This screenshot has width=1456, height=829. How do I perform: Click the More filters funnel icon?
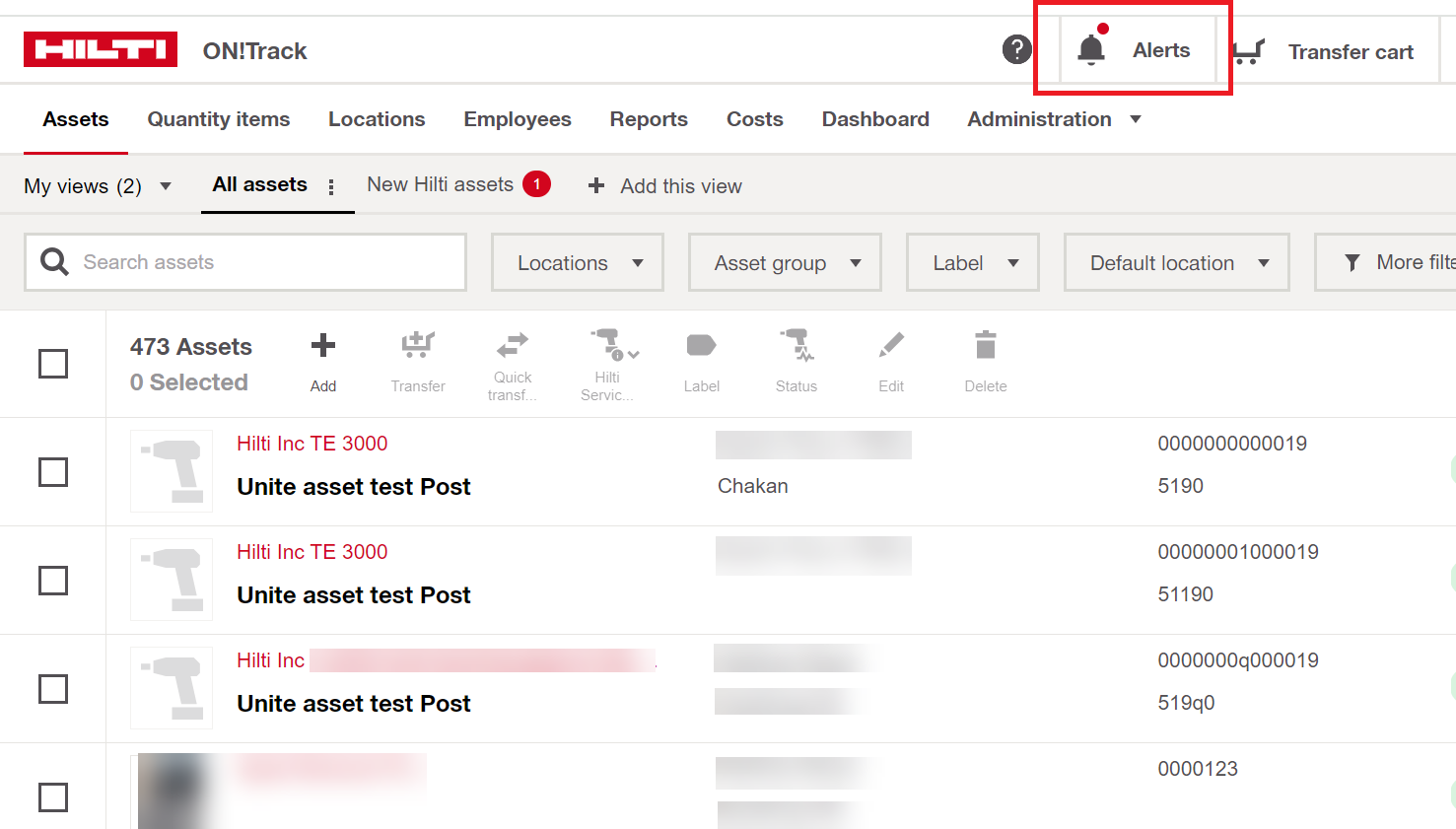[x=1352, y=262]
